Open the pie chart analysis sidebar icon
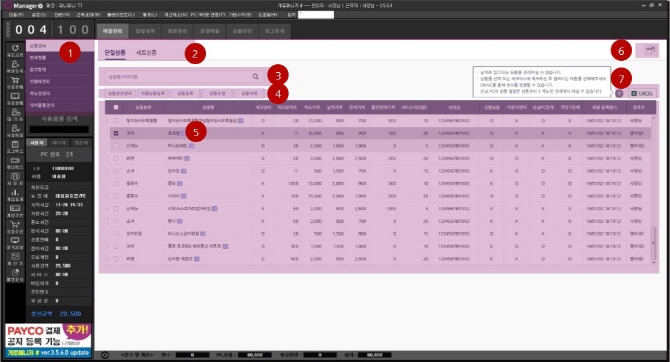This screenshot has height=362, width=670. pos(15,272)
